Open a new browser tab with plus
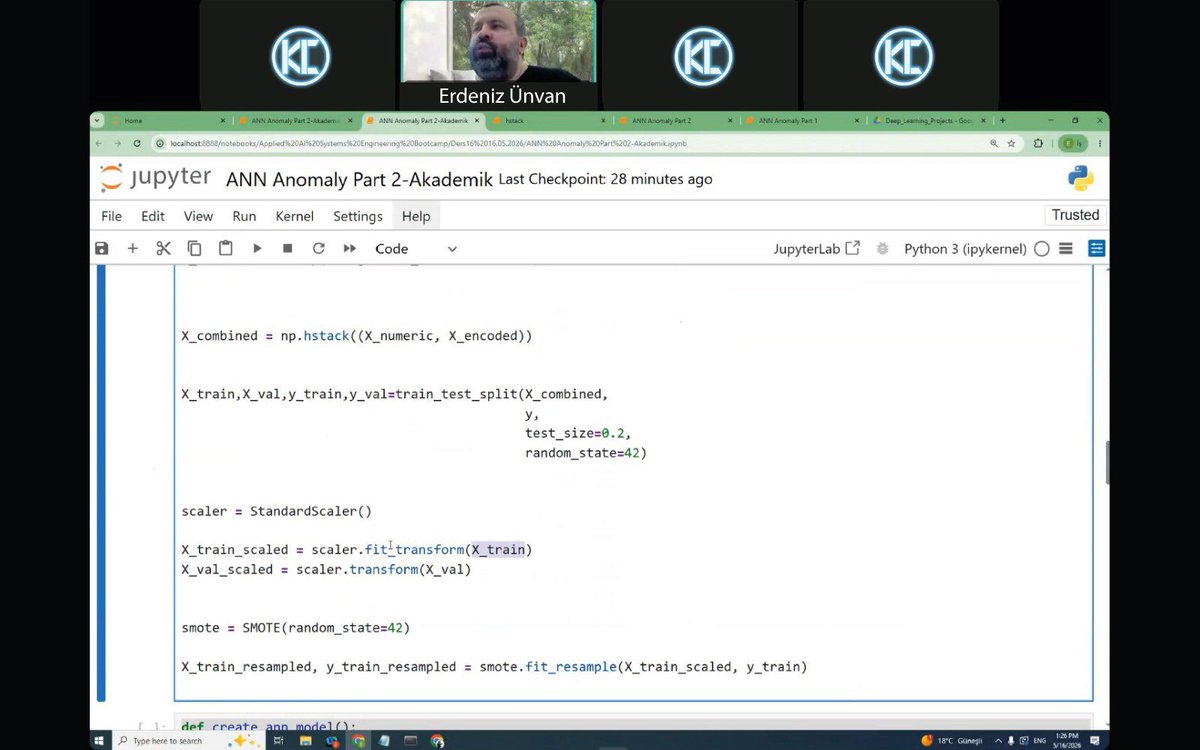The image size is (1200, 750). pos(1002,120)
